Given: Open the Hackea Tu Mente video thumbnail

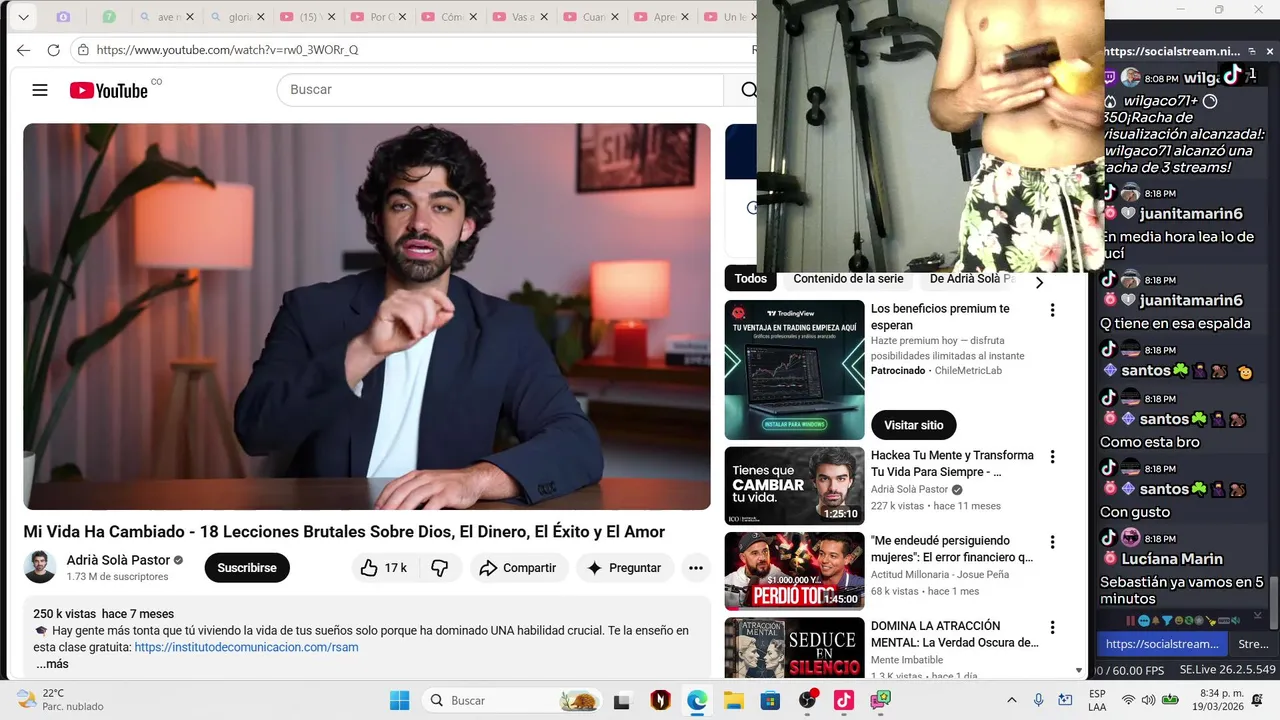Looking at the screenshot, I should 794,486.
